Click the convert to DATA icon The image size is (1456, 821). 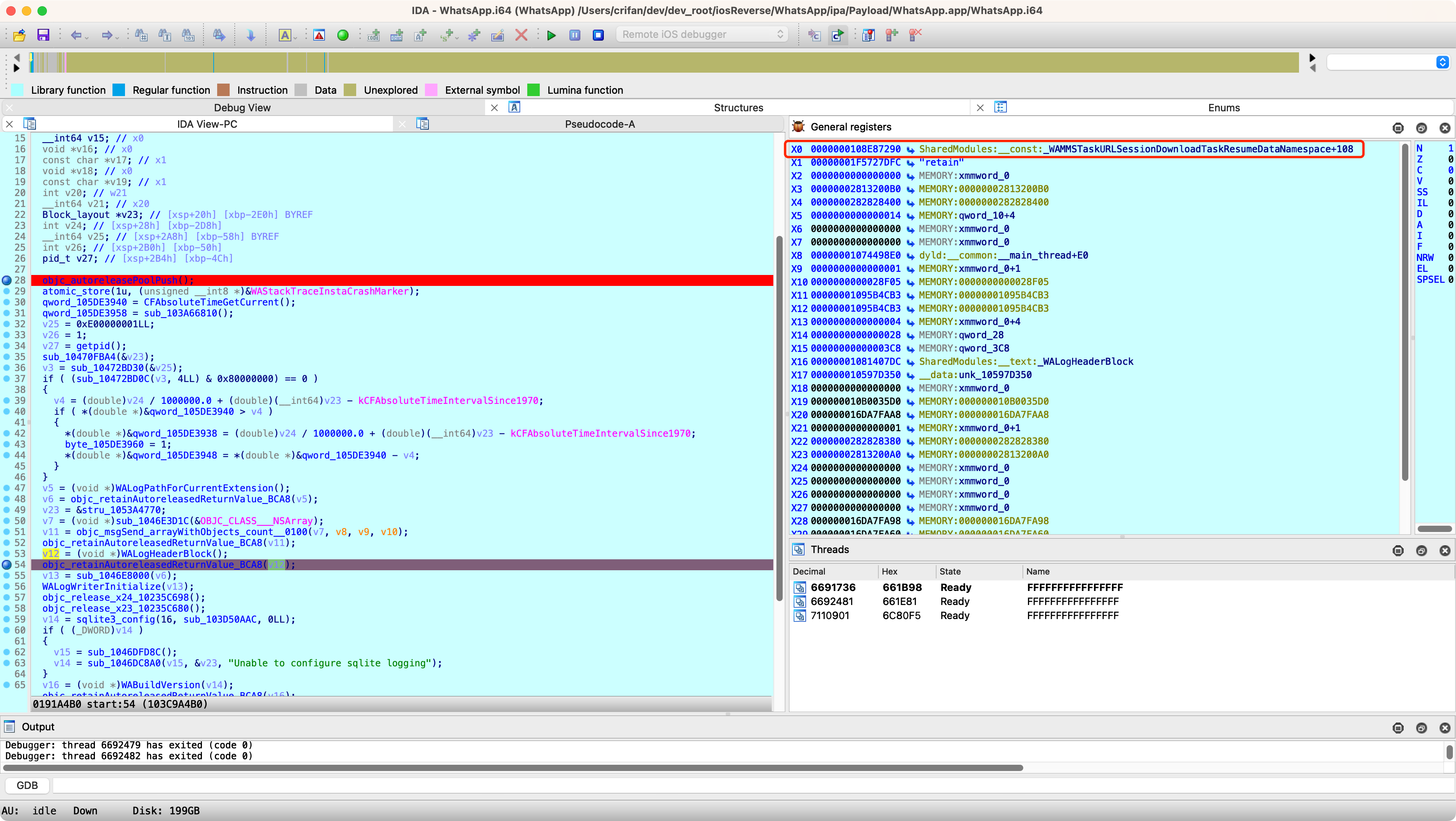coord(397,35)
